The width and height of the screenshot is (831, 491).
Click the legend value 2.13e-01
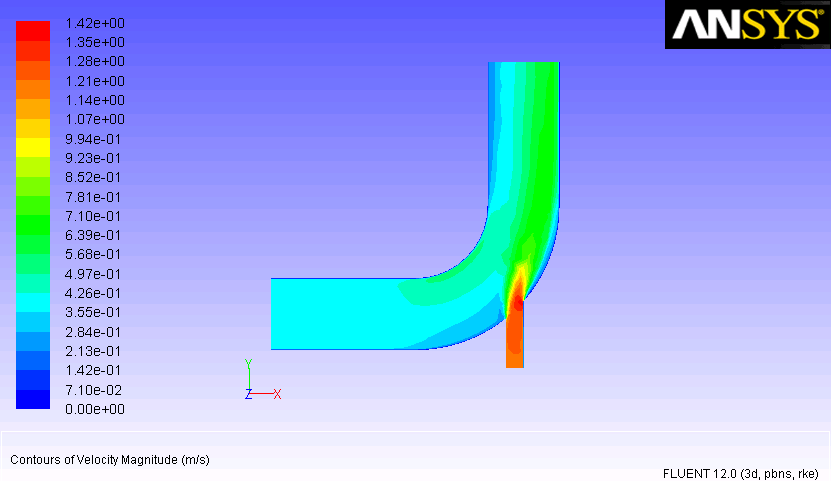pos(93,351)
